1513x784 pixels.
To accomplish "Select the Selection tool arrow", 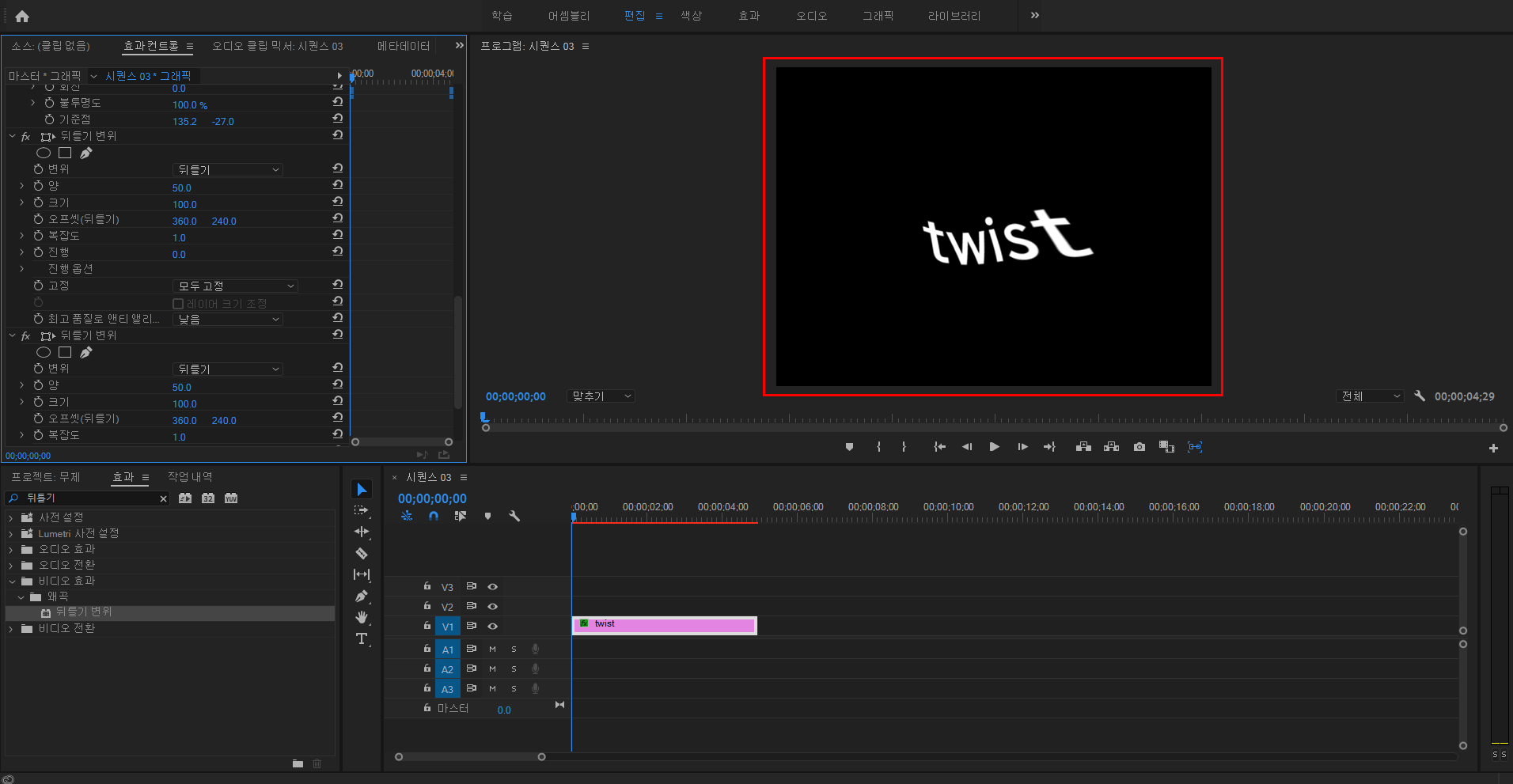I will 362,490.
